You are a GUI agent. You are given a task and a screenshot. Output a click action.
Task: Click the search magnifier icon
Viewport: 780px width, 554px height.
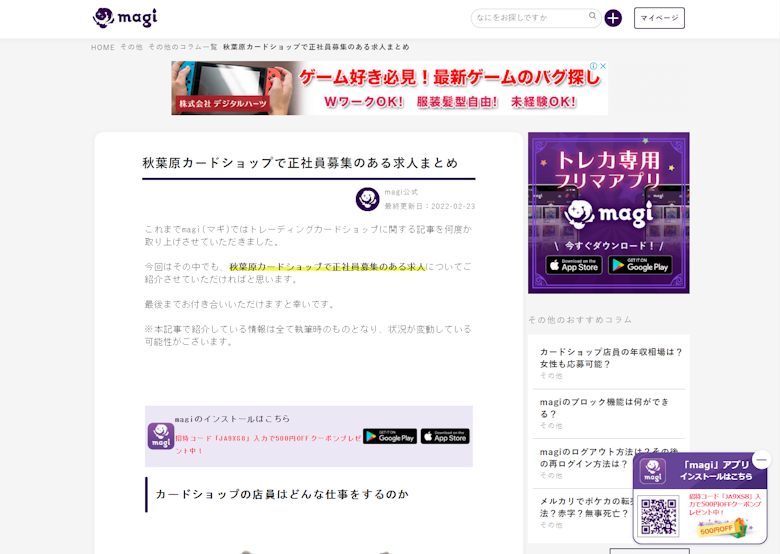[592, 17]
